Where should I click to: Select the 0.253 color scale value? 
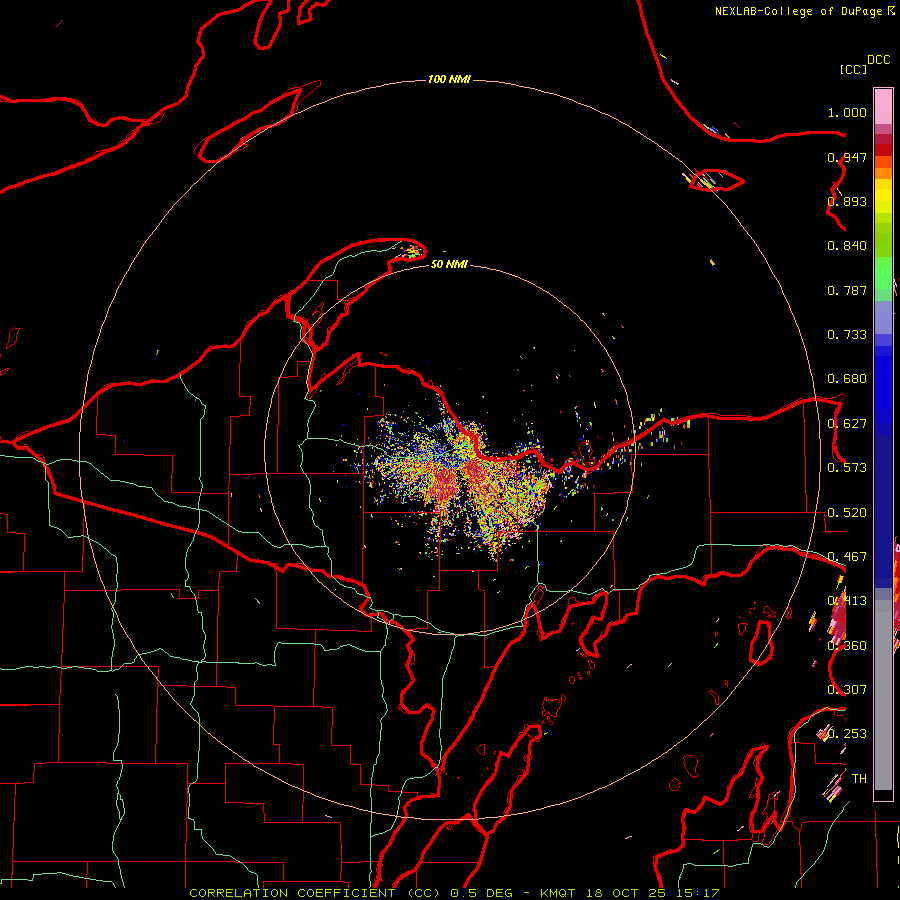click(x=847, y=734)
